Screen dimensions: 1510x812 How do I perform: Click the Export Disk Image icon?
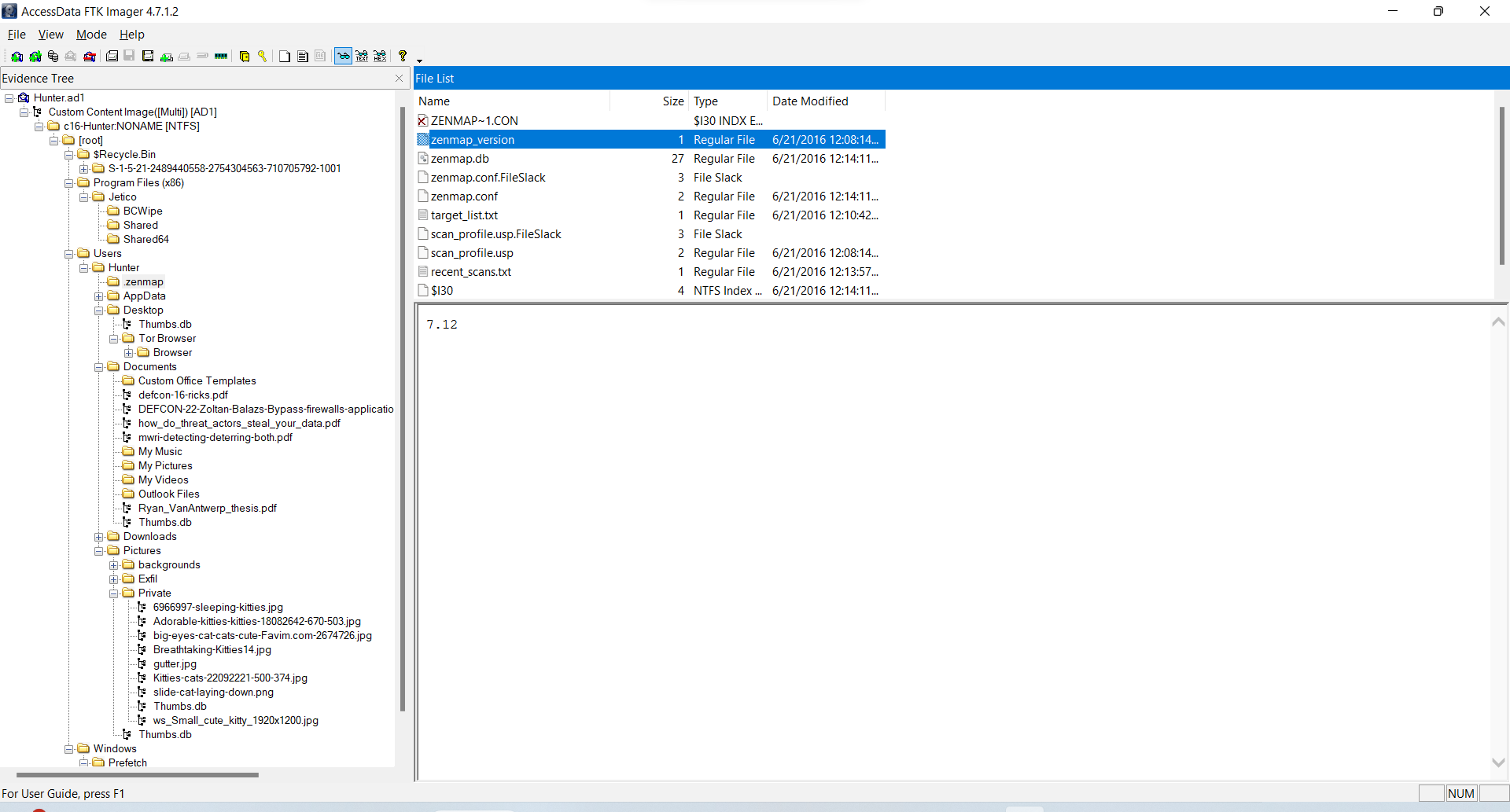pos(129,56)
